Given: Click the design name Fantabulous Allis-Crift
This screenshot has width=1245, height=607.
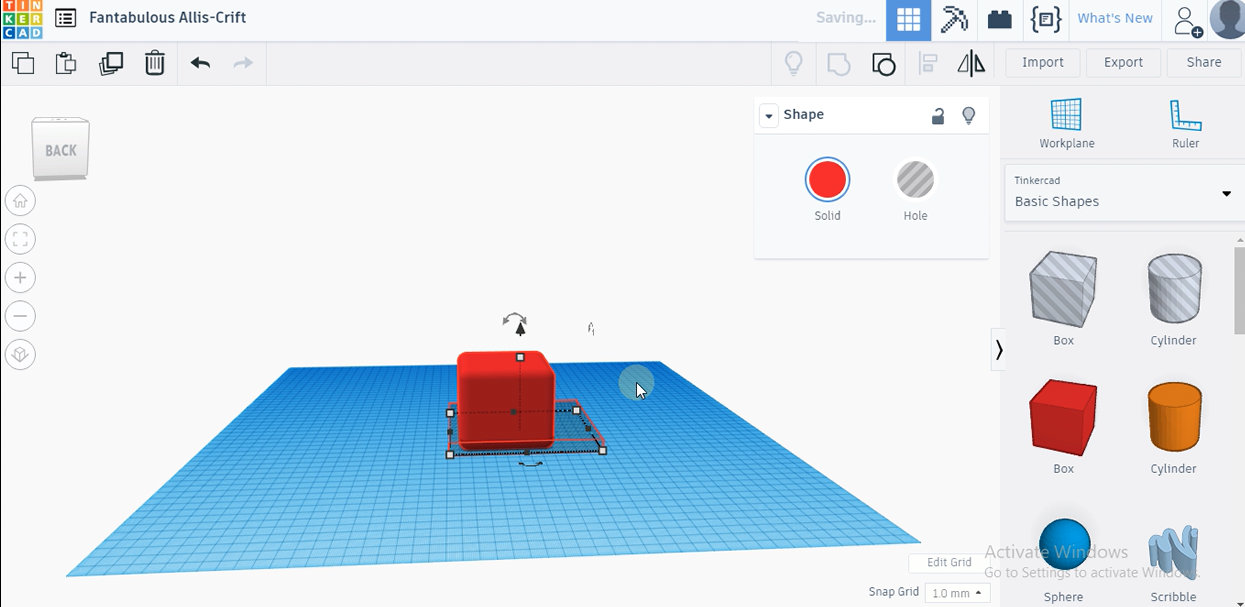Looking at the screenshot, I should [x=168, y=18].
